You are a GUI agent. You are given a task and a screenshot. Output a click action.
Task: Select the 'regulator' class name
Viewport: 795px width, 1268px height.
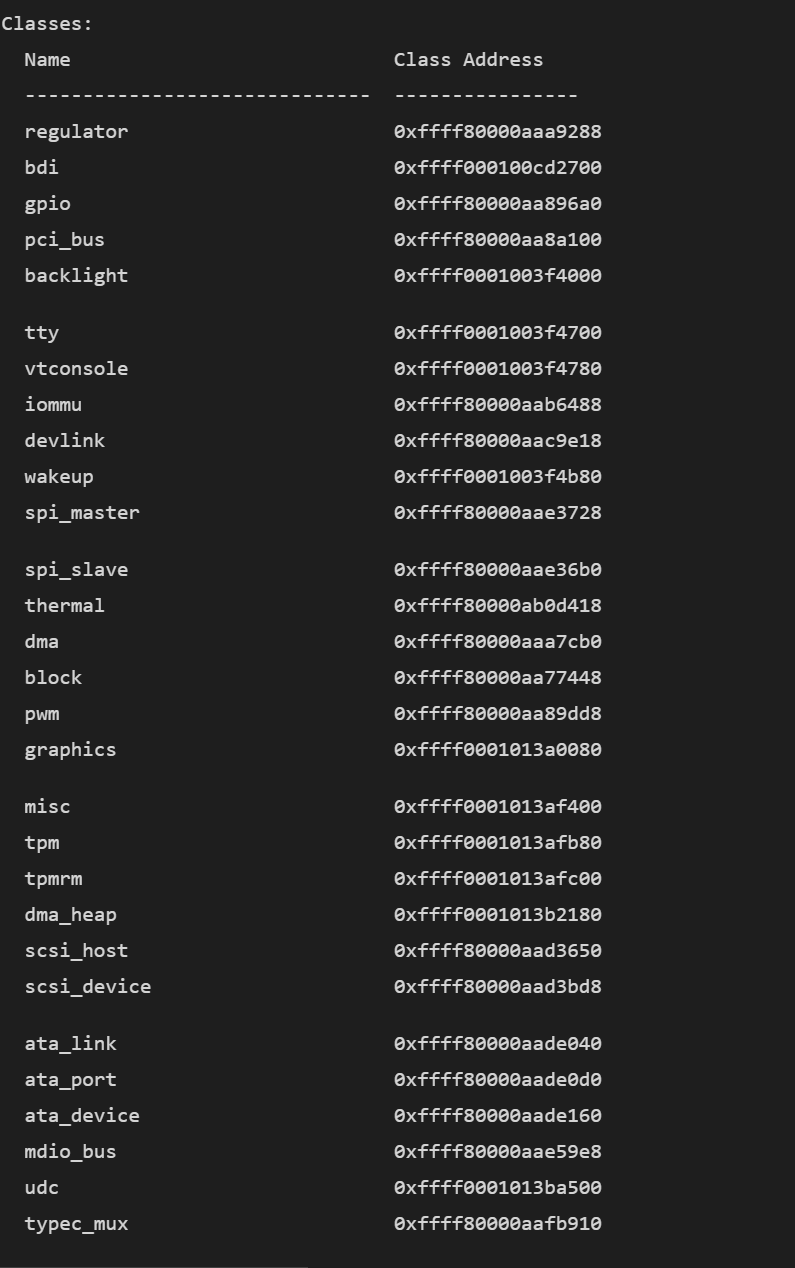tap(76, 132)
